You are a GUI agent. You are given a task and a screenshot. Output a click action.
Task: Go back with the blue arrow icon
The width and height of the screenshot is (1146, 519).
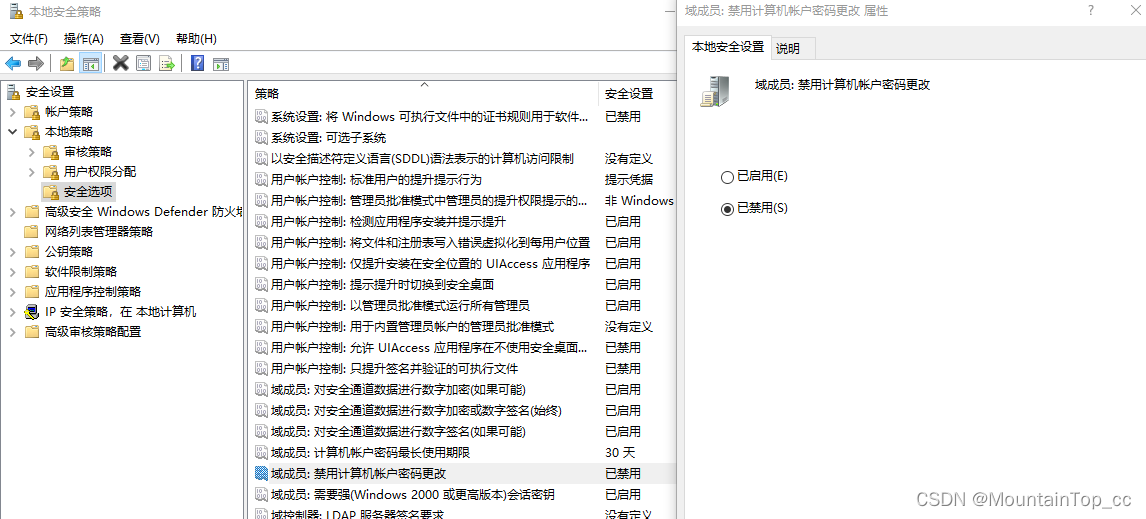[x=13, y=64]
